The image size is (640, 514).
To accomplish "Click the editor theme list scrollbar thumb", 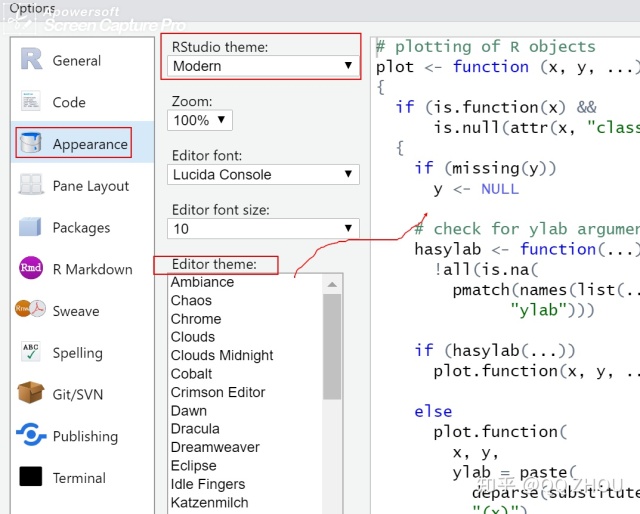I will coord(332,347).
